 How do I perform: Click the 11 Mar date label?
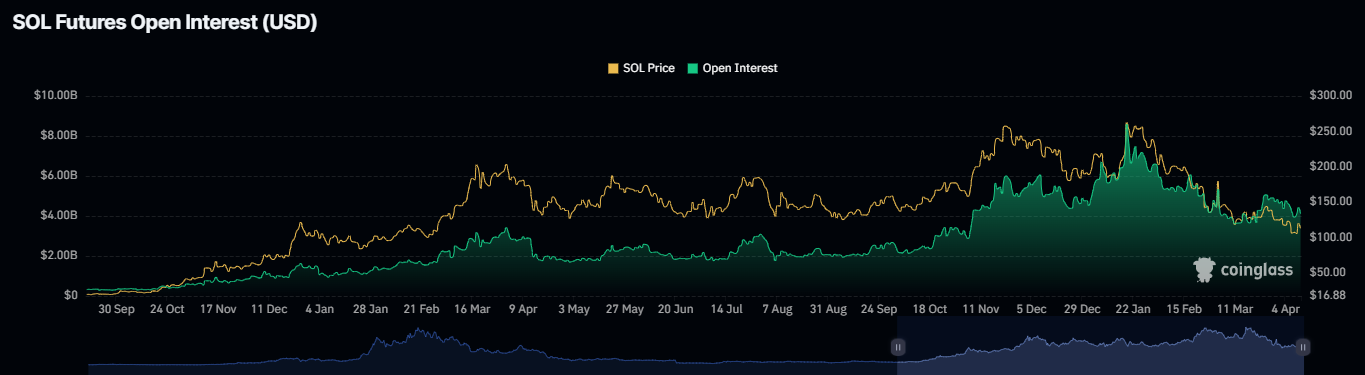click(x=1235, y=310)
